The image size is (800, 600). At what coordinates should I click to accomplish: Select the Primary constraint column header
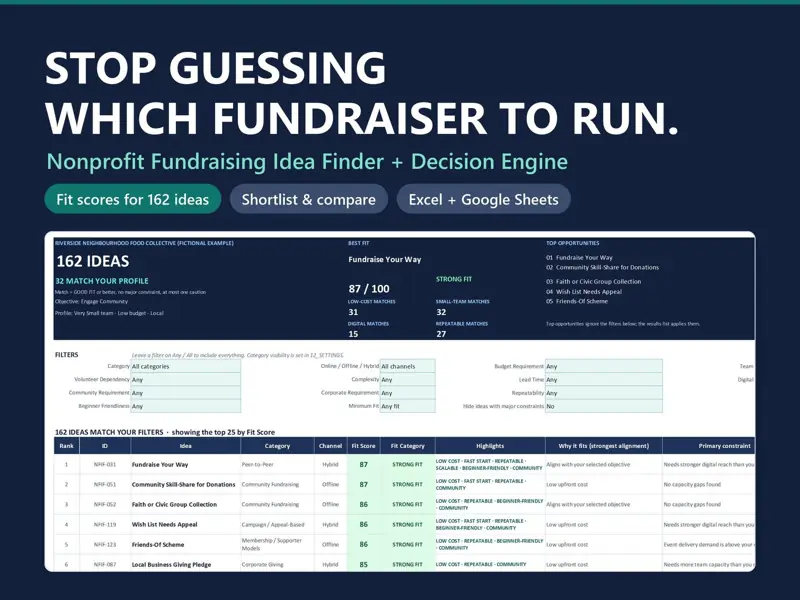click(709, 445)
